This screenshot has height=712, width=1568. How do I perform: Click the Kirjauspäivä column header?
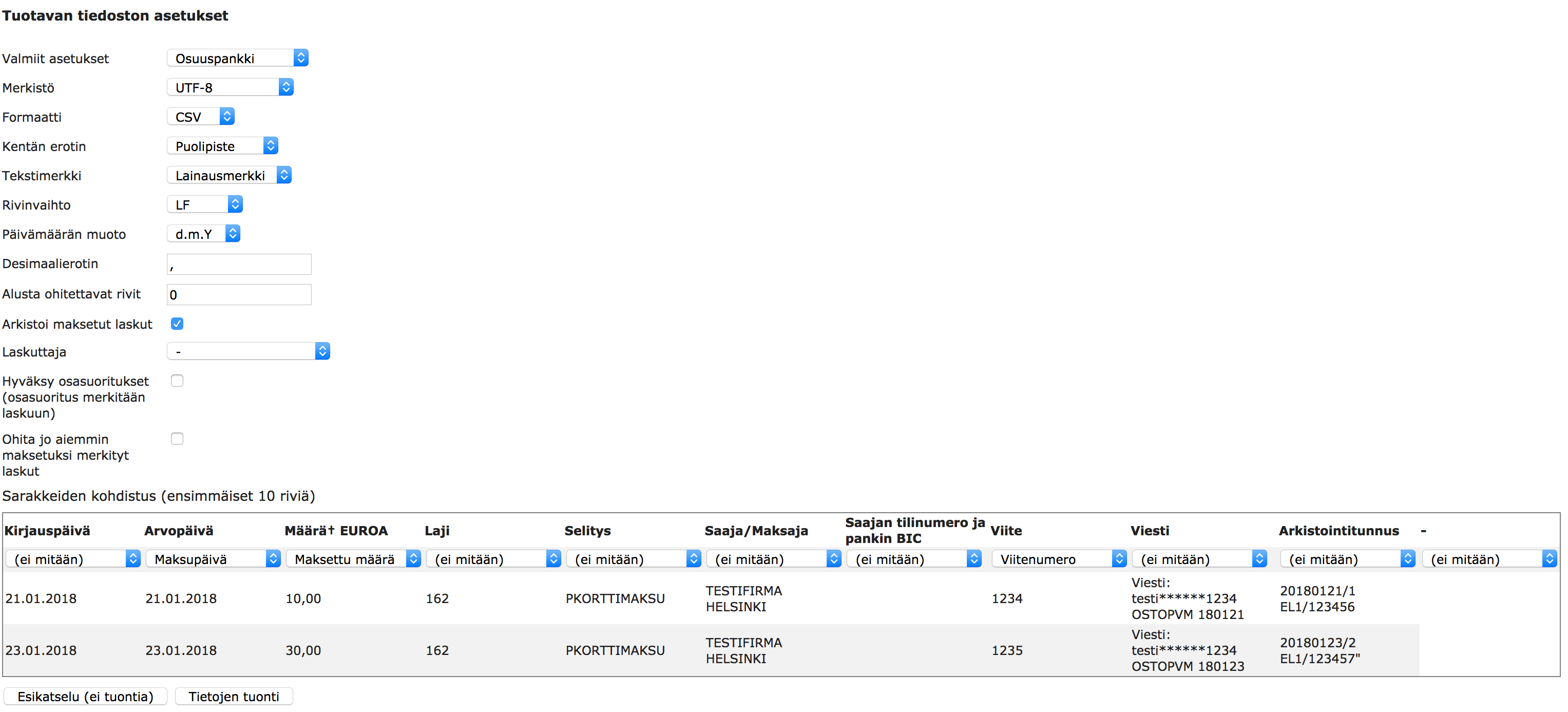(47, 531)
